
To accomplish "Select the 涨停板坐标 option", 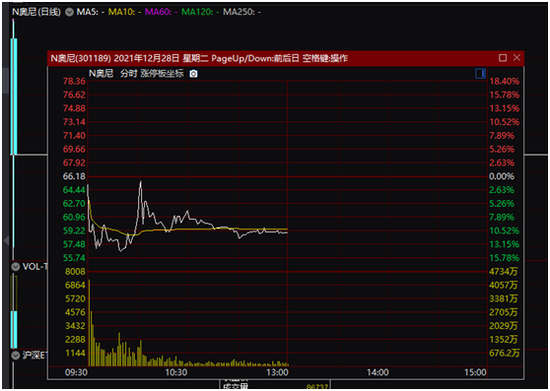I will tap(162, 74).
